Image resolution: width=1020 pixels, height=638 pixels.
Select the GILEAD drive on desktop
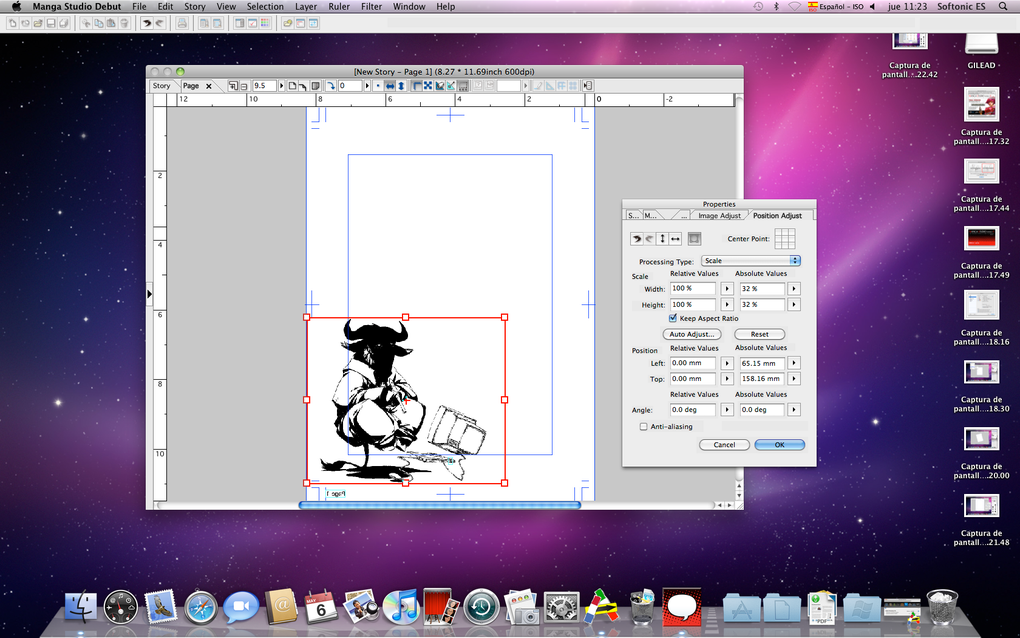click(x=981, y=51)
